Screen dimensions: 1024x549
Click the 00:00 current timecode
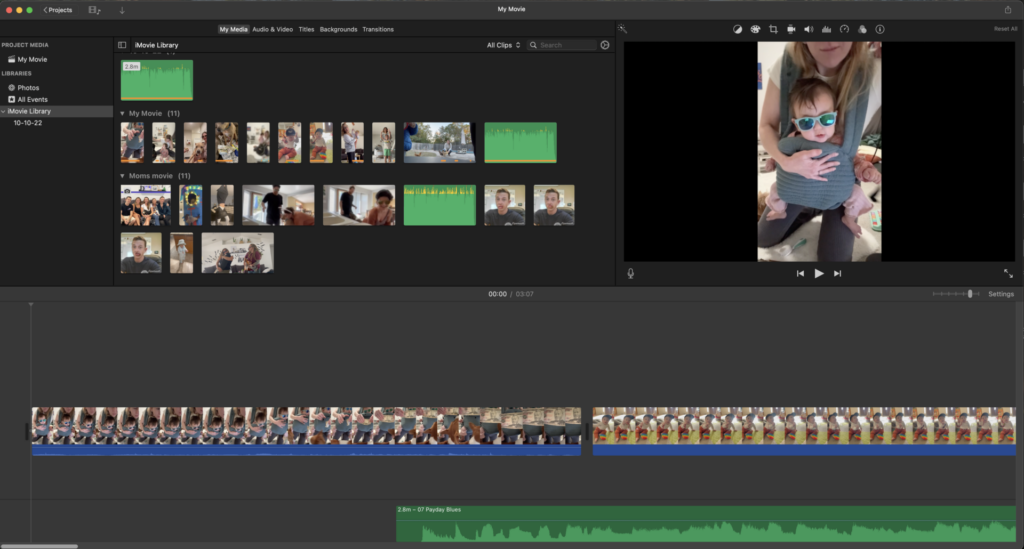pyautogui.click(x=498, y=294)
